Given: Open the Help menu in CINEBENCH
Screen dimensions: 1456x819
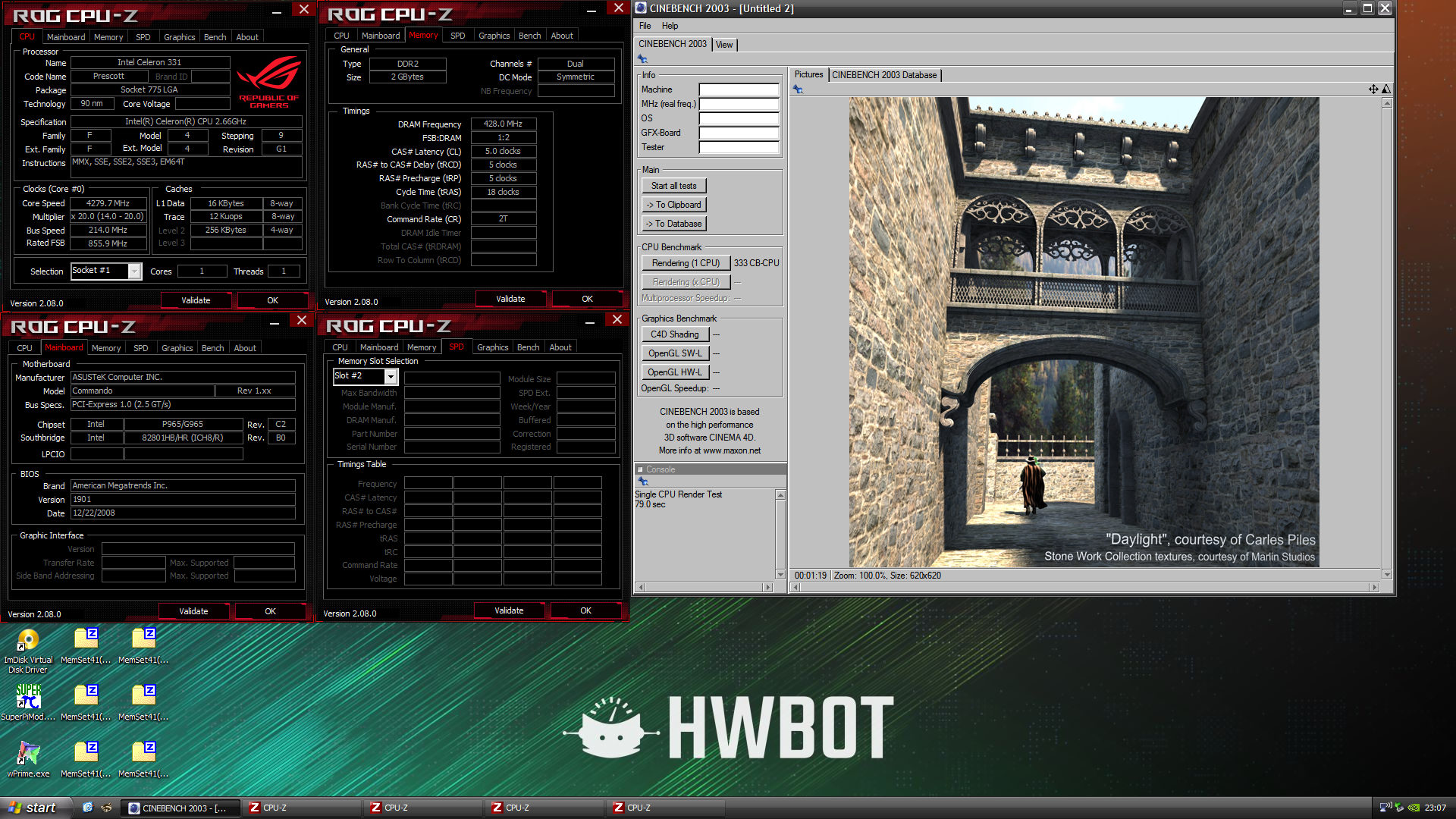Looking at the screenshot, I should (x=670, y=26).
